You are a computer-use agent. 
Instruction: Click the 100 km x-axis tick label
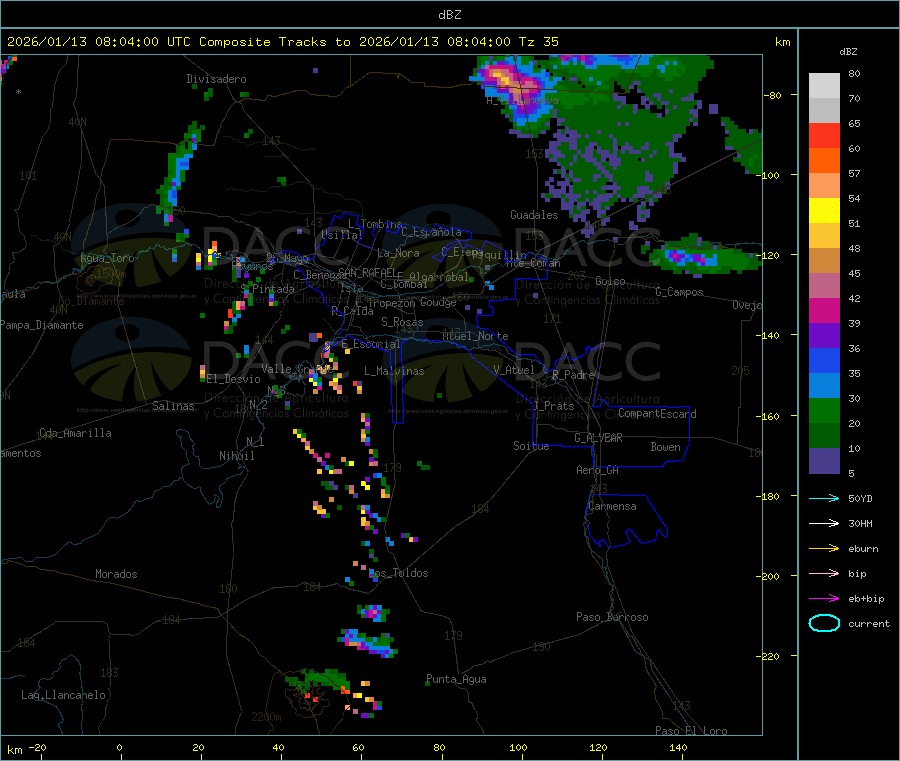(518, 747)
